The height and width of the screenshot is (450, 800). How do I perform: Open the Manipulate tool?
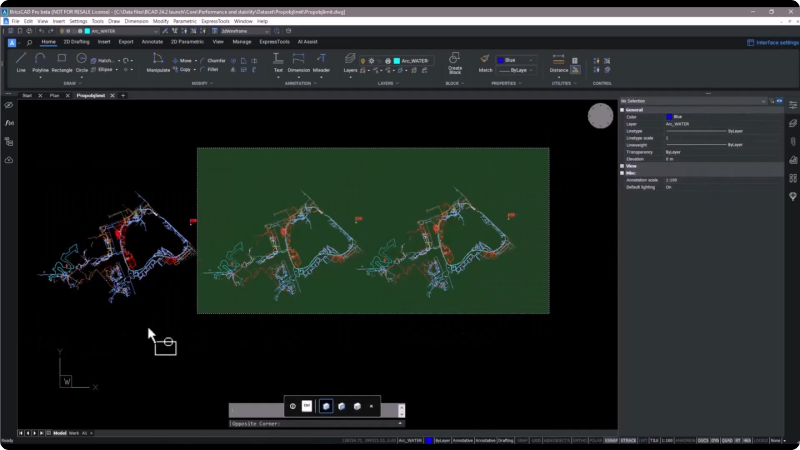(158, 62)
